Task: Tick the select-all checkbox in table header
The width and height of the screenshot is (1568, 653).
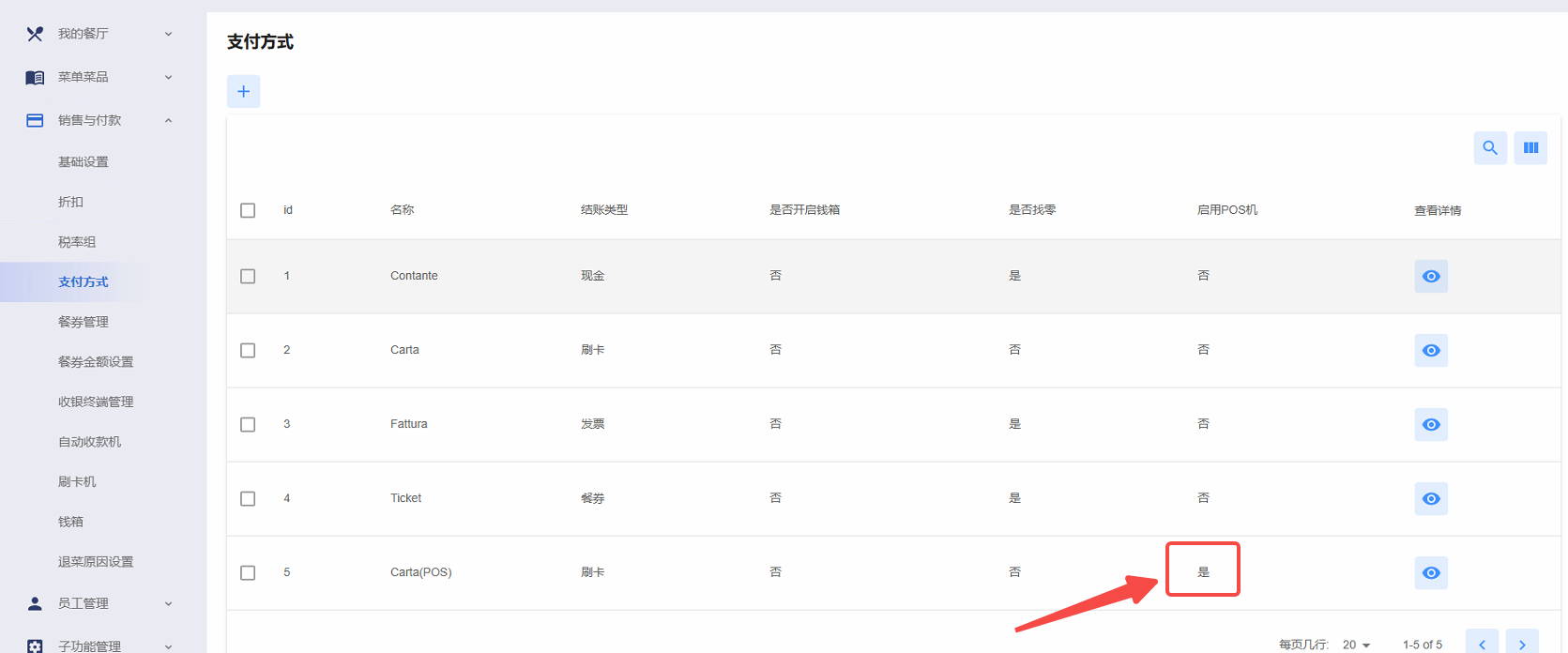Action: coord(248,210)
